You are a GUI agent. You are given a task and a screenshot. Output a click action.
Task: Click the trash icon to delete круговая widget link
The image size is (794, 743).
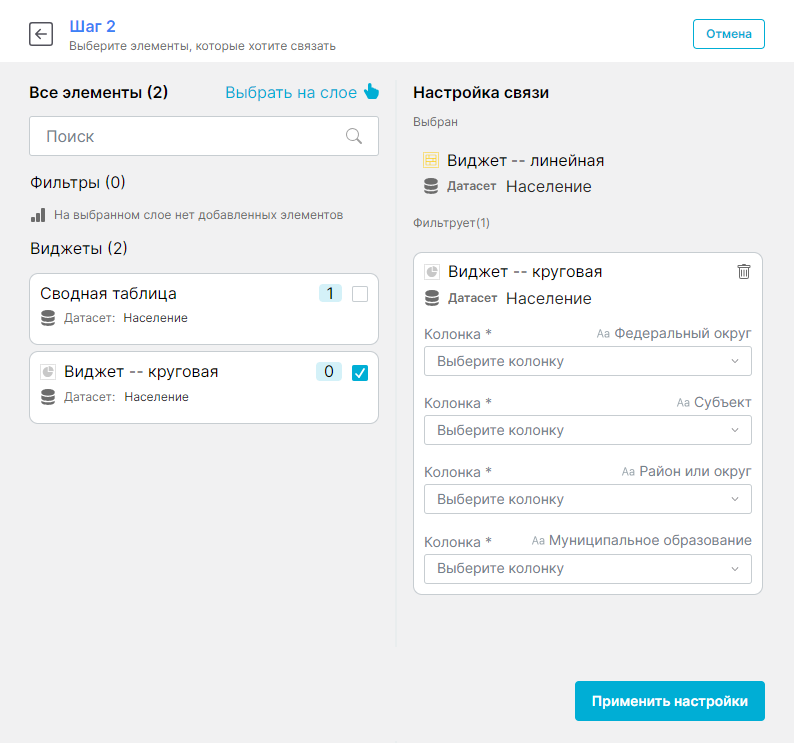tap(743, 271)
